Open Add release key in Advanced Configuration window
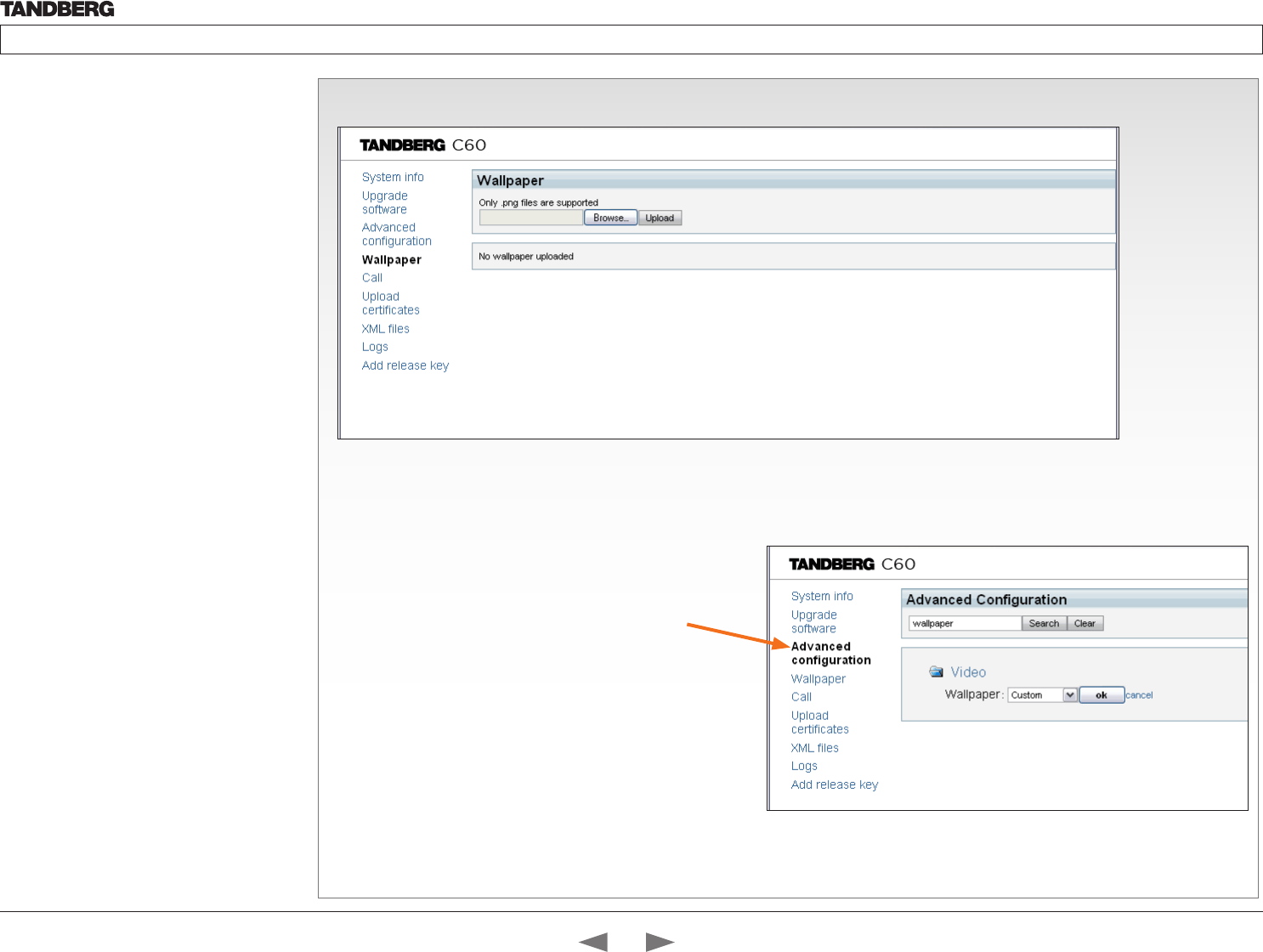Viewport: 1263px width, 952px height. point(835,785)
